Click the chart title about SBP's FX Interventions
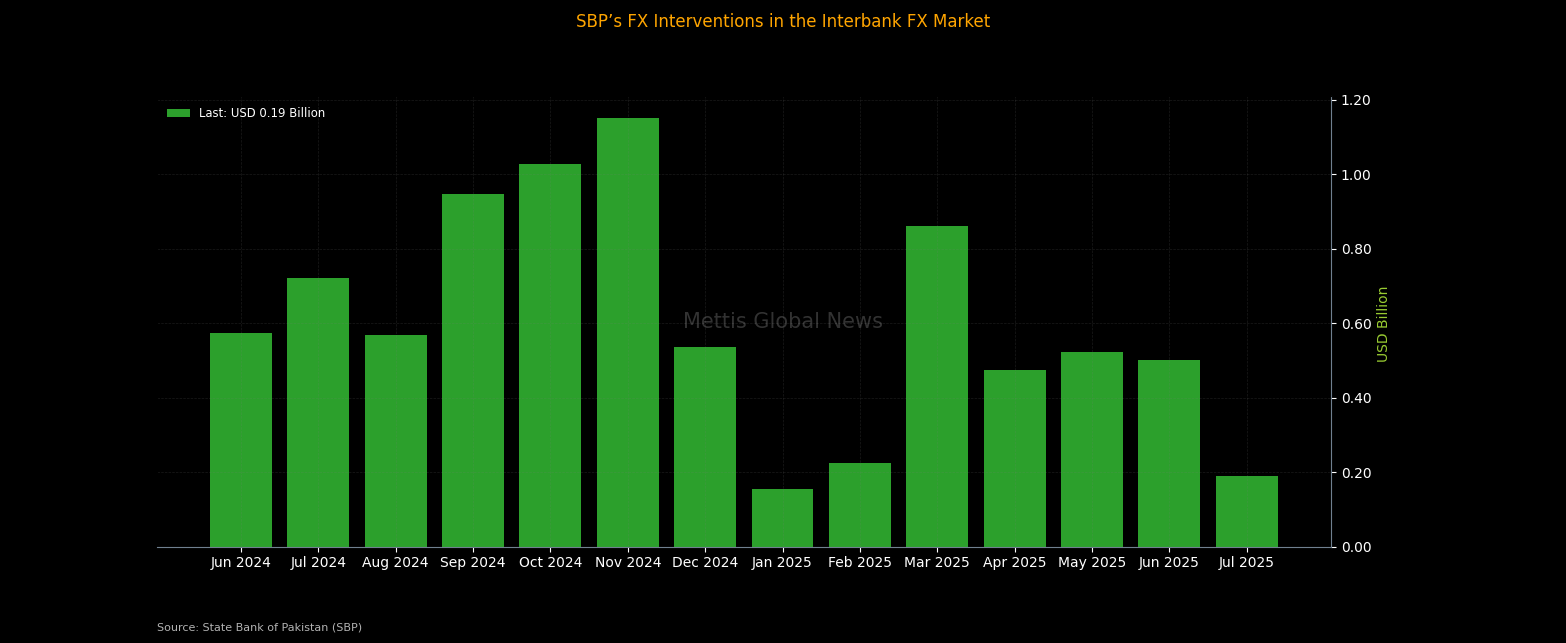 (x=783, y=22)
